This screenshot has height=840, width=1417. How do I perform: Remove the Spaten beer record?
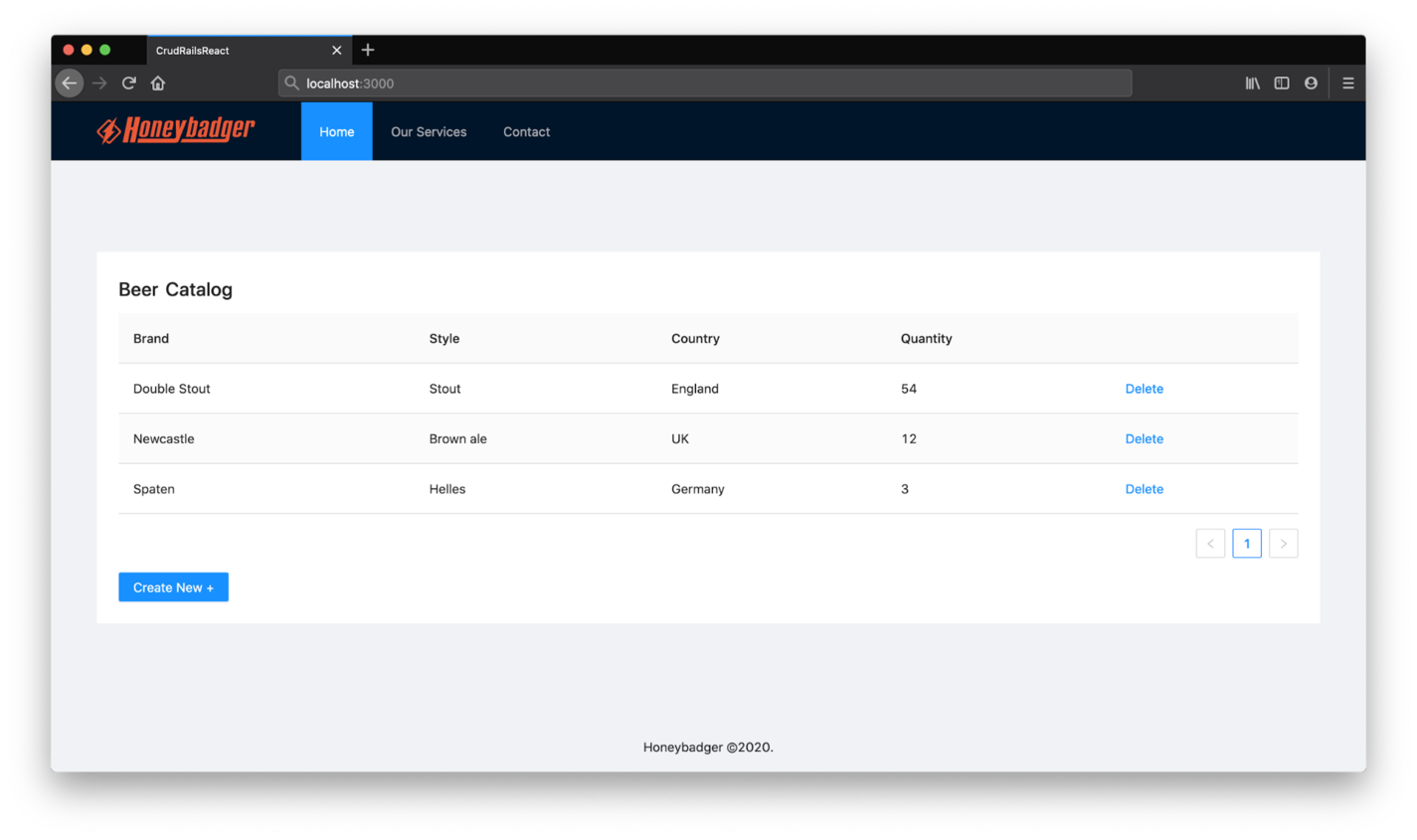click(x=1144, y=489)
